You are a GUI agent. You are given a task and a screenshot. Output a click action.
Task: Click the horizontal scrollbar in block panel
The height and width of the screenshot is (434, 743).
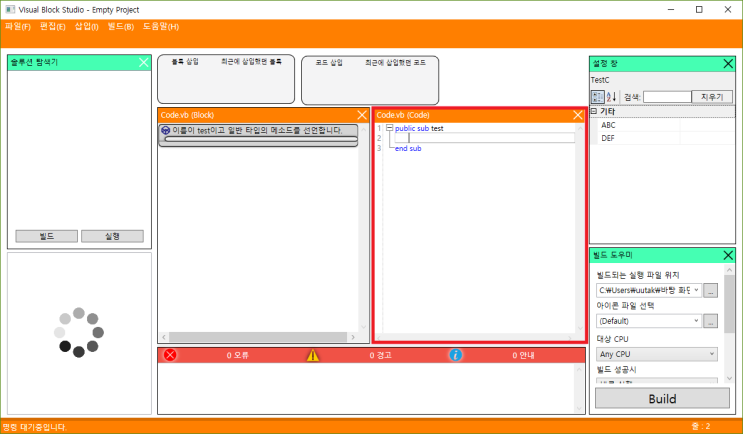(x=258, y=337)
